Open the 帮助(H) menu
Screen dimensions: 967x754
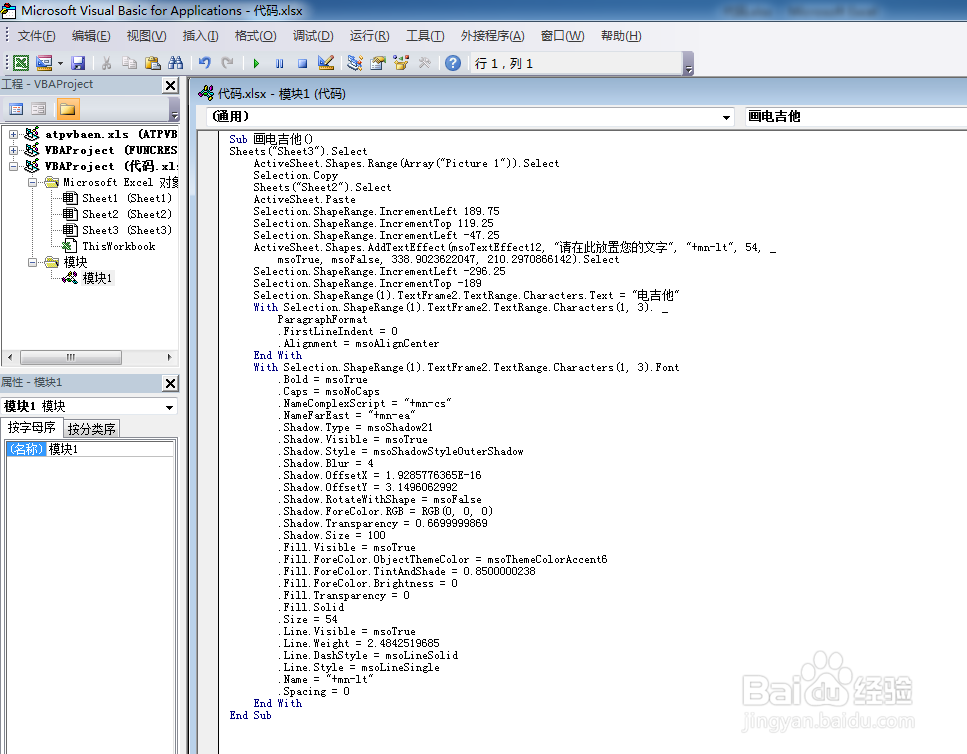point(621,36)
